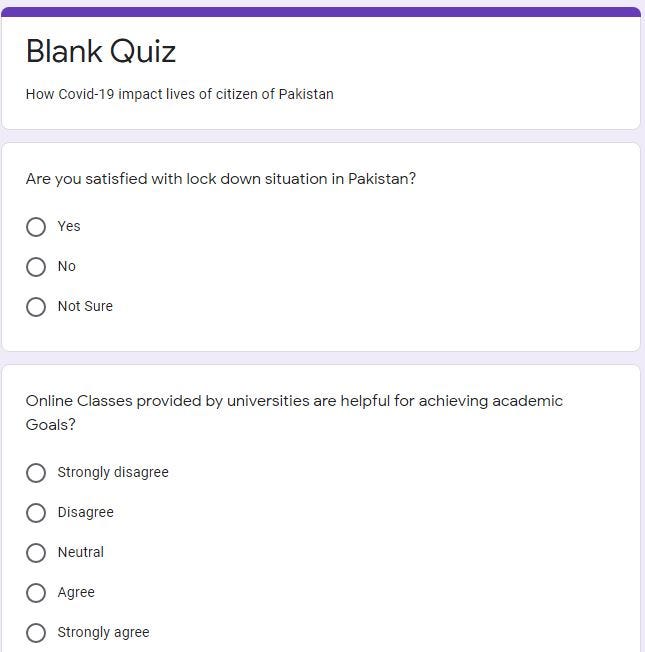Click the Neutral label text
The width and height of the screenshot is (645, 652).
pos(81,552)
